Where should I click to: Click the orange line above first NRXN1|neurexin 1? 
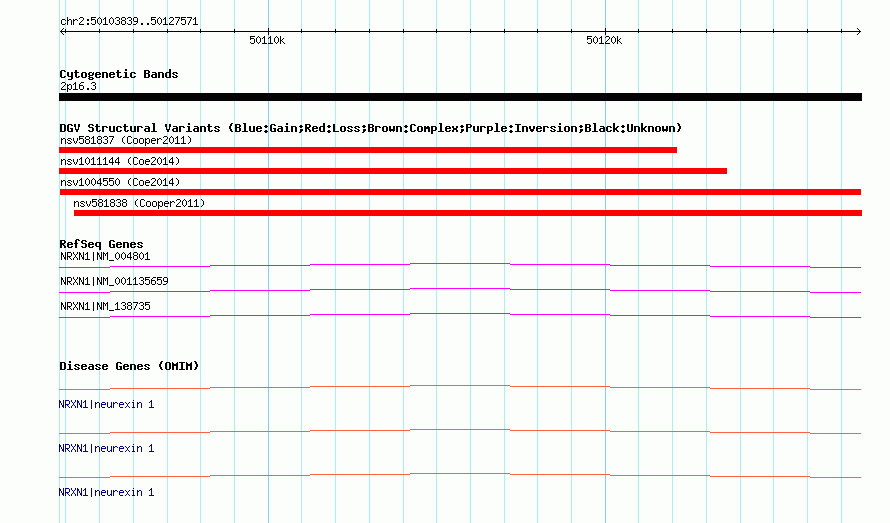click(460, 387)
